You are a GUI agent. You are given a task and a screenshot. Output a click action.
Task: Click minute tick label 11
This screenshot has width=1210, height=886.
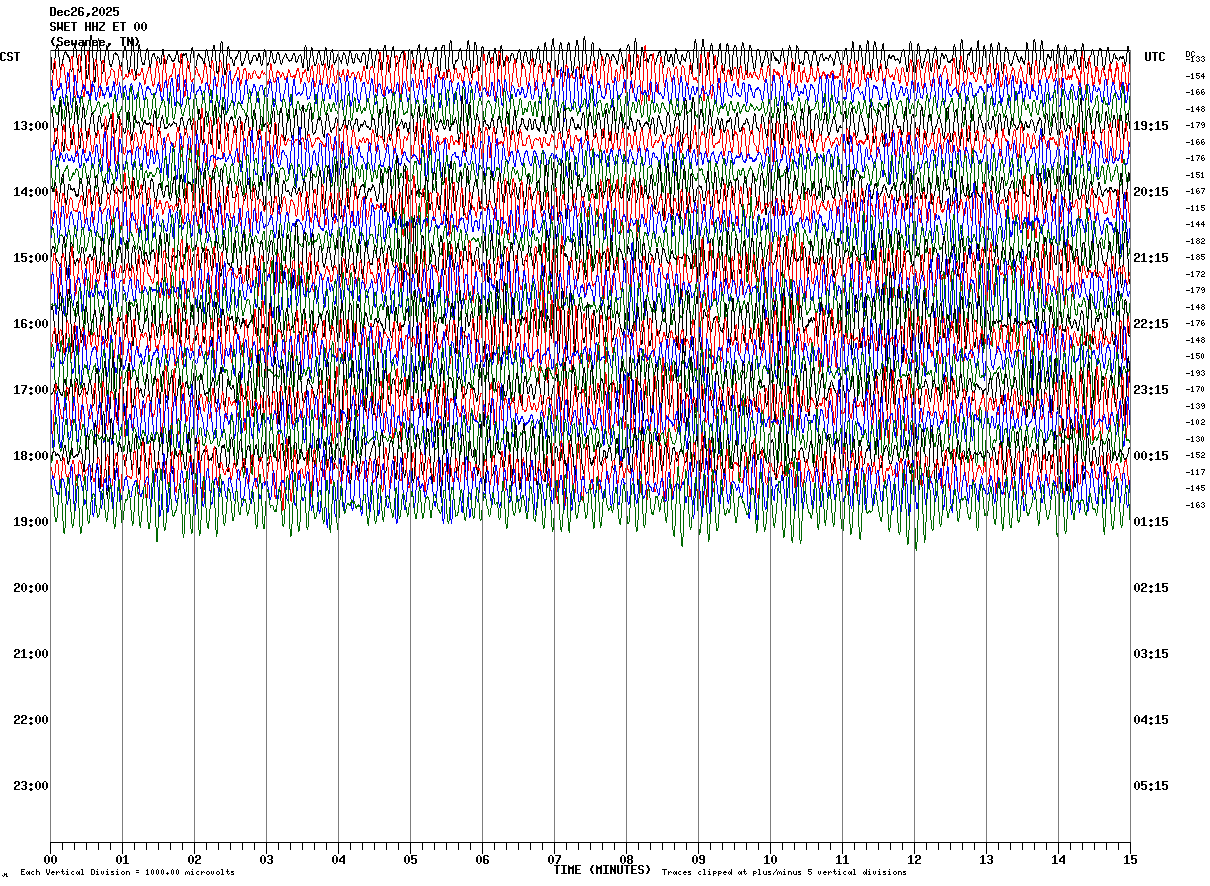point(842,860)
